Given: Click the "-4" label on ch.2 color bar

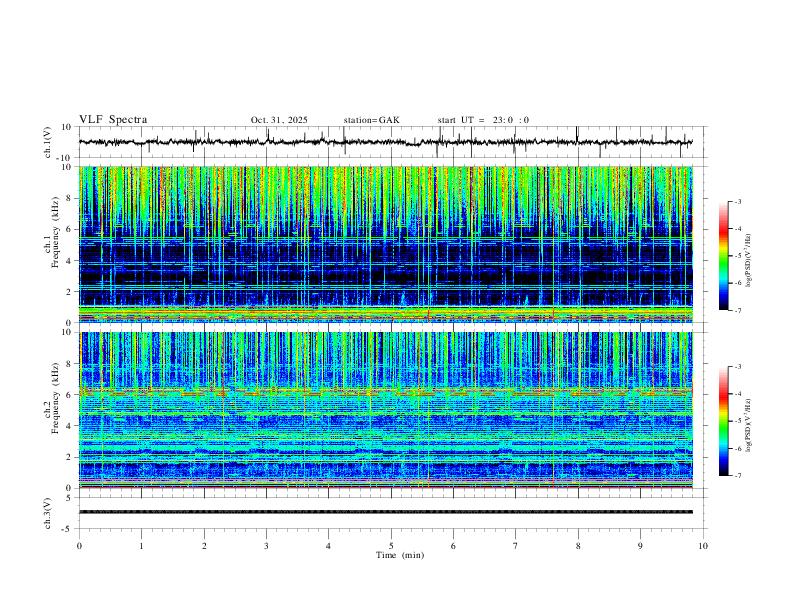Looking at the screenshot, I should click(x=738, y=394).
